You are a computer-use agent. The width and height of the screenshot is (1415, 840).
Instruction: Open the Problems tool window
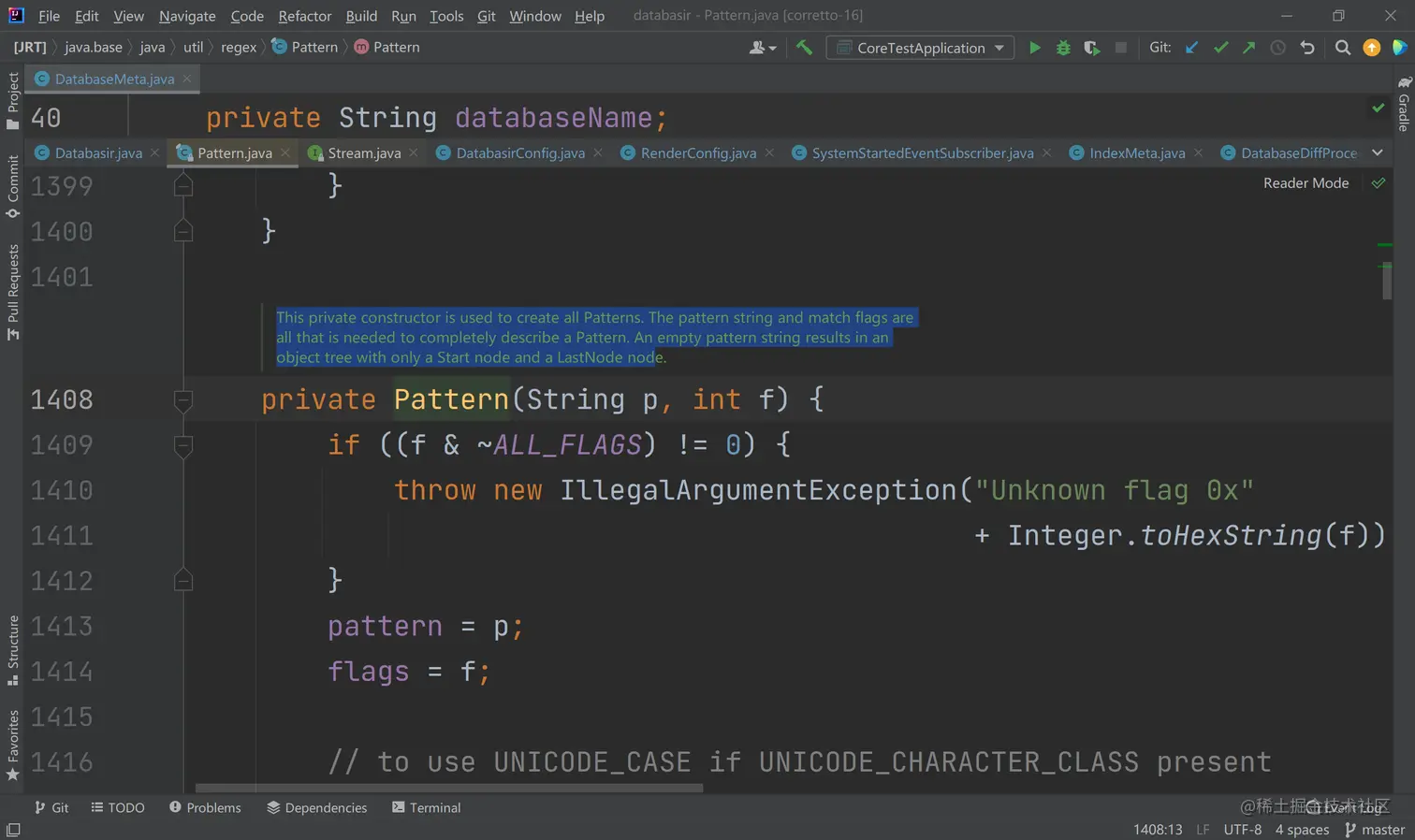click(205, 807)
